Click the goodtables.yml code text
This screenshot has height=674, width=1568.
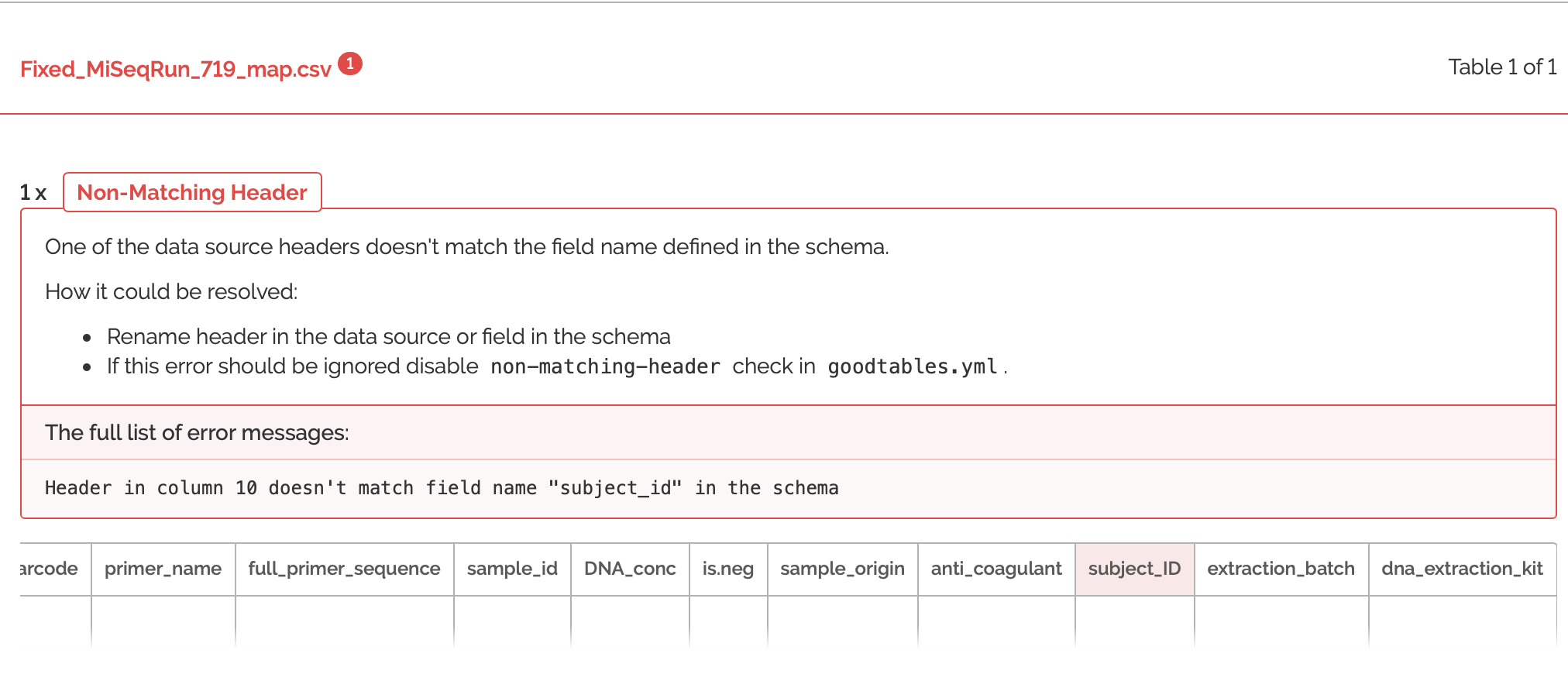pyautogui.click(x=912, y=366)
